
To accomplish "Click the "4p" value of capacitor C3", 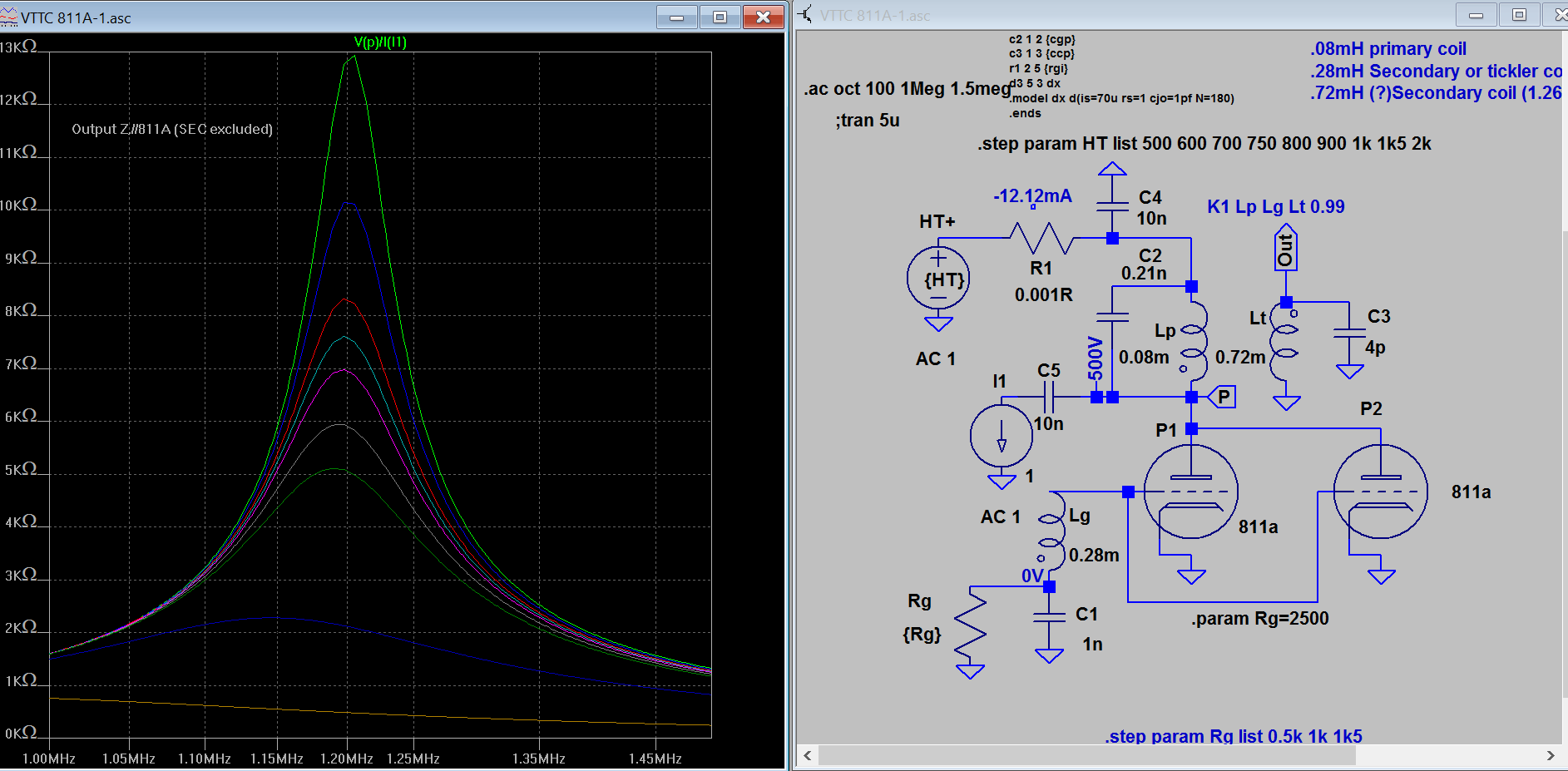I will pos(1375,348).
